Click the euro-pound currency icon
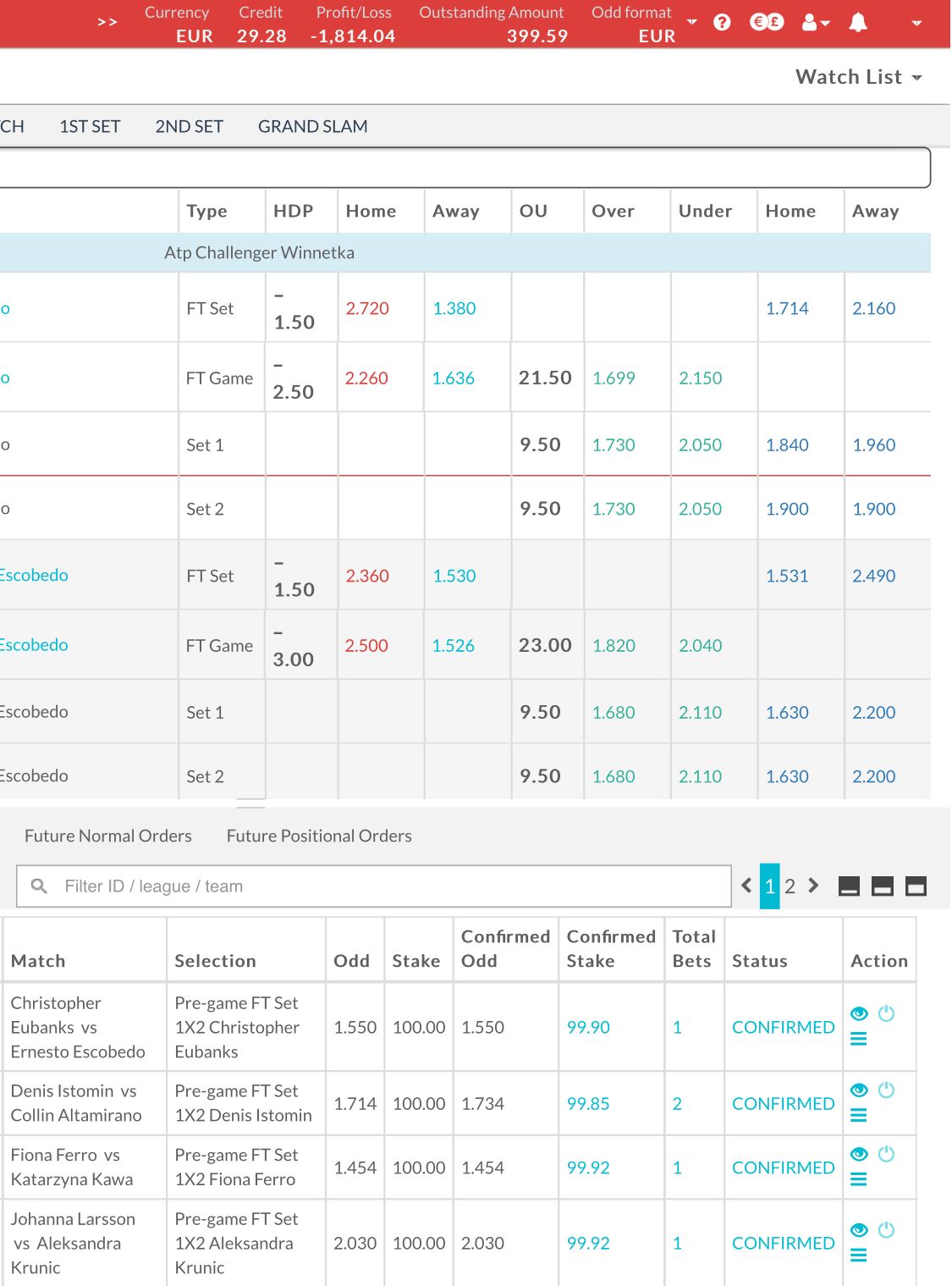Screen dimensions: 952x1286 tap(767, 23)
